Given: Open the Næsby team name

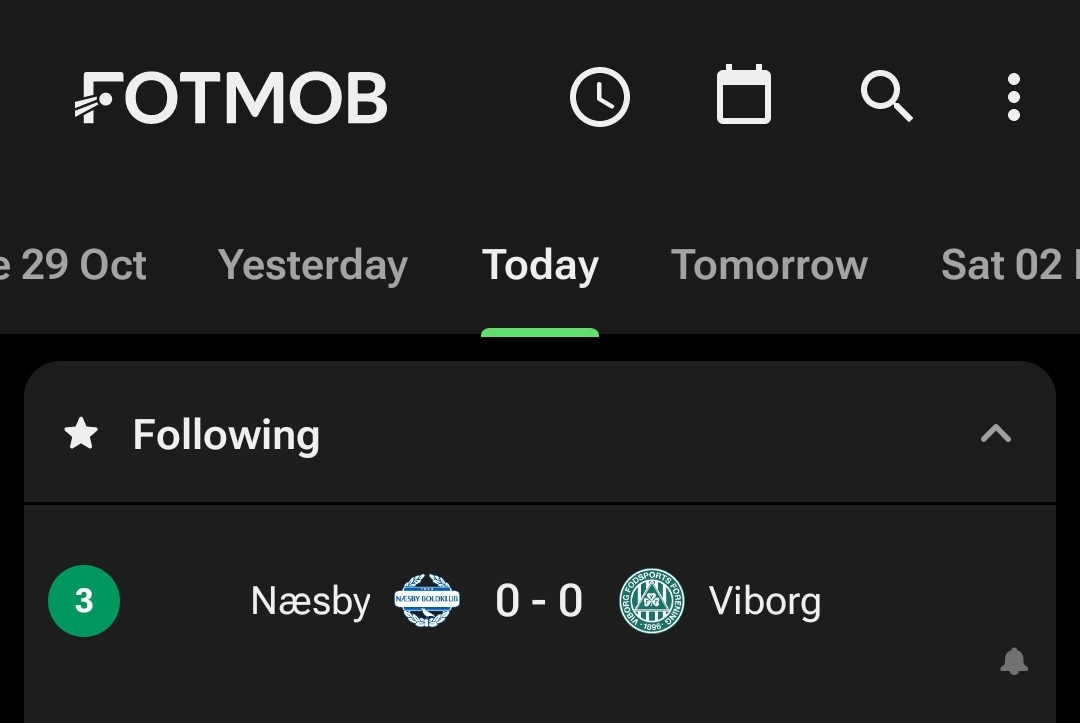Looking at the screenshot, I should pos(310,602).
